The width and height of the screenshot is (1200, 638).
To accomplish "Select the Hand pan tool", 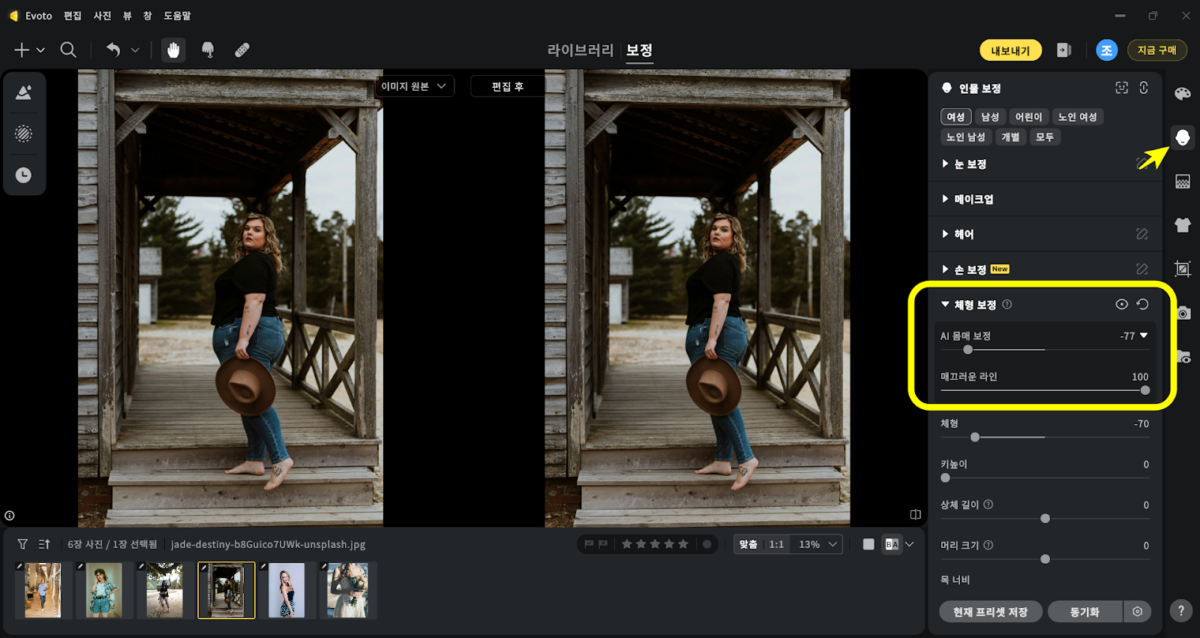I will [x=174, y=50].
